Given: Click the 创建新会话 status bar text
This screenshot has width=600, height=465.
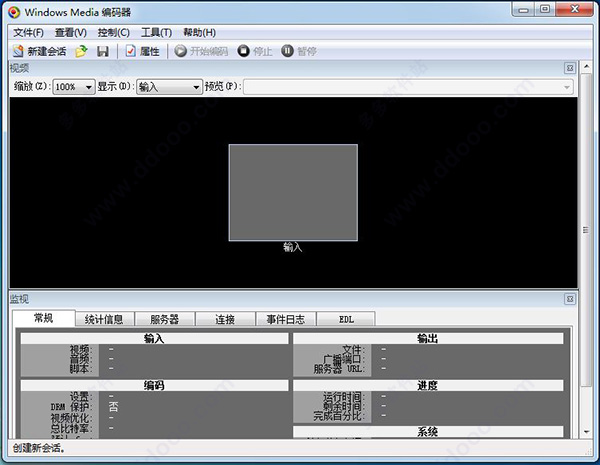Looking at the screenshot, I should pyautogui.click(x=39, y=448).
